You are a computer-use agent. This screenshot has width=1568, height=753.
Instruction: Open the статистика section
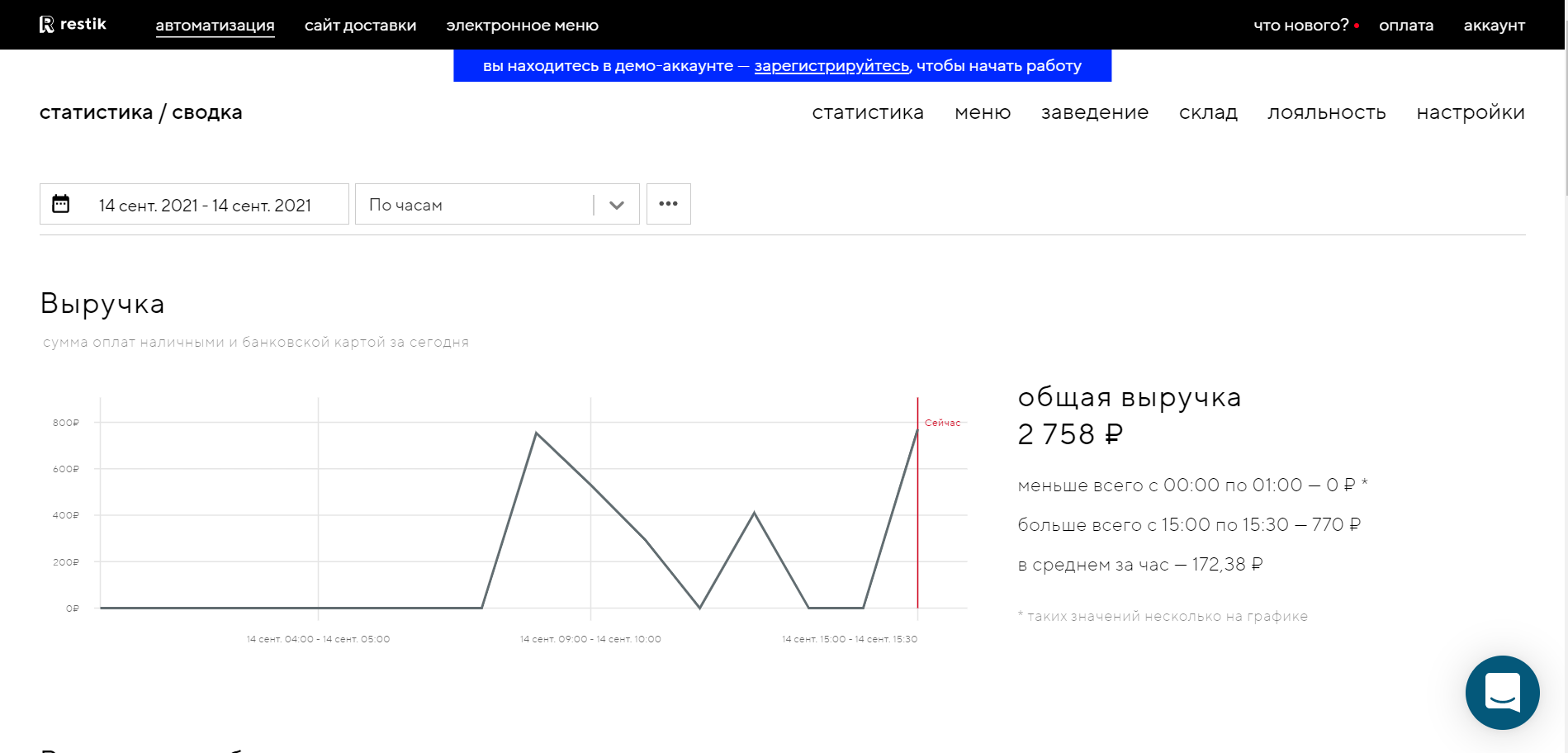pos(868,112)
